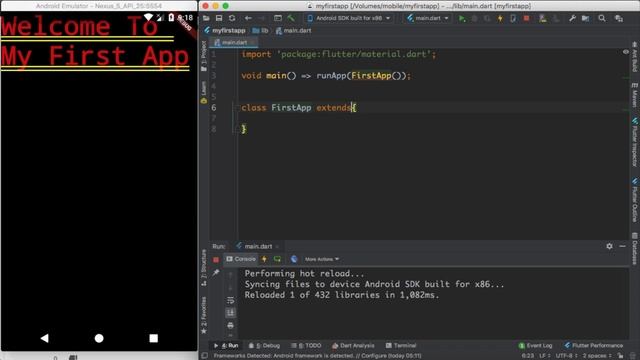The image size is (640, 360).
Task: Click the layout window icon after the forward arrow
Action: pyautogui.click(x=278, y=18)
